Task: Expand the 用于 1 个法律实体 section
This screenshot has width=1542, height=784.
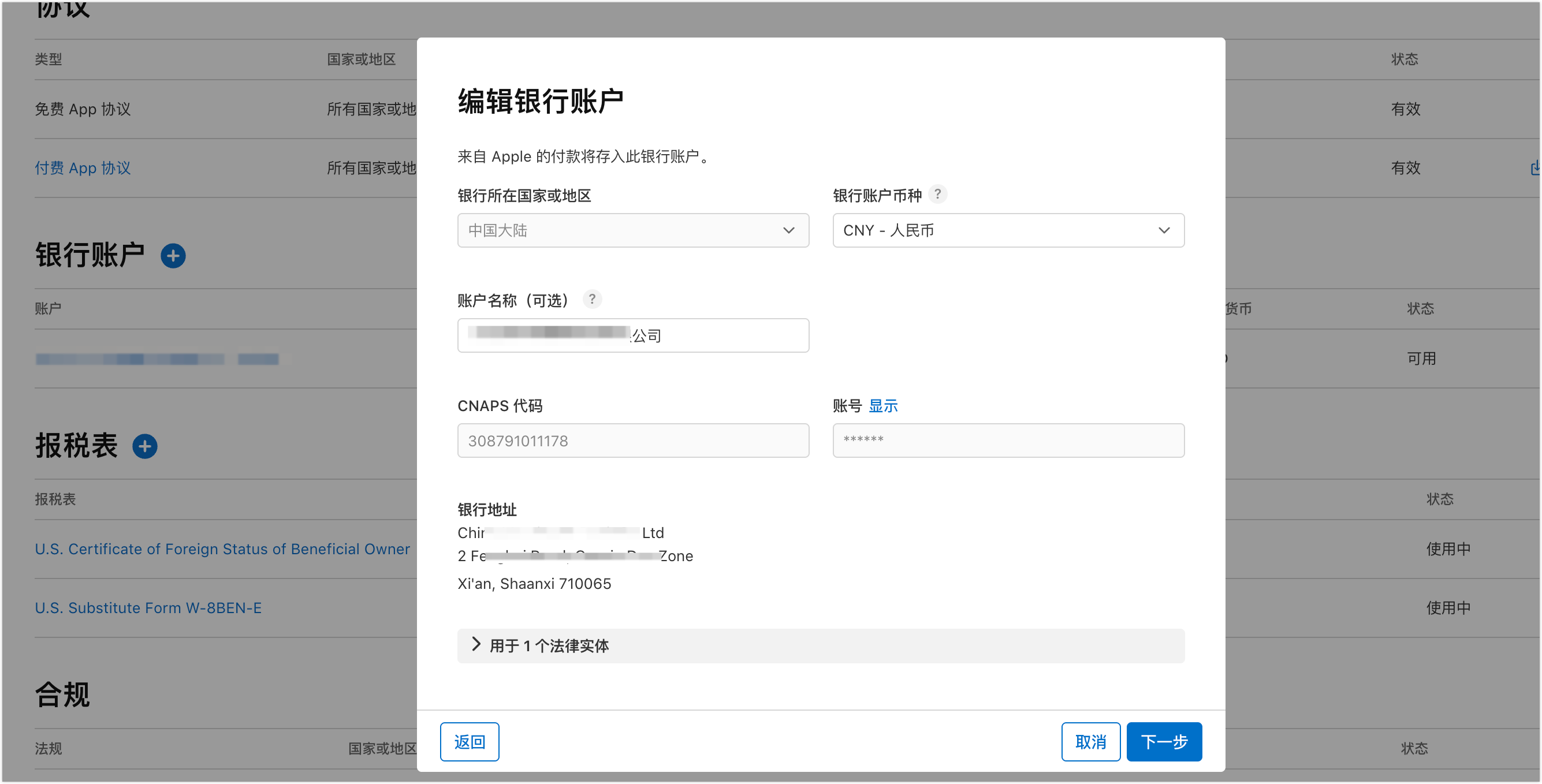Action: click(x=542, y=645)
